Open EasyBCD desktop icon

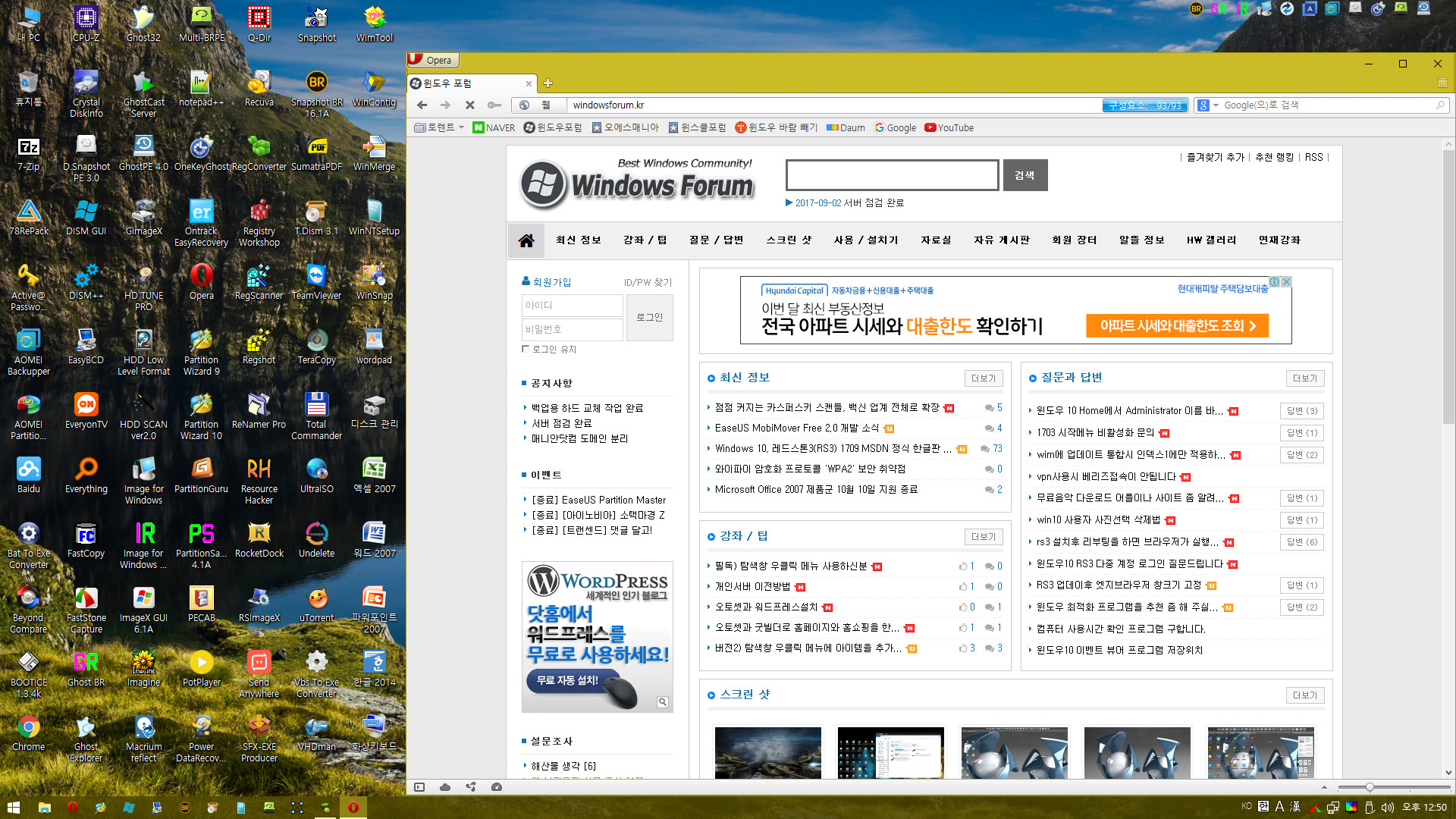pos(86,347)
